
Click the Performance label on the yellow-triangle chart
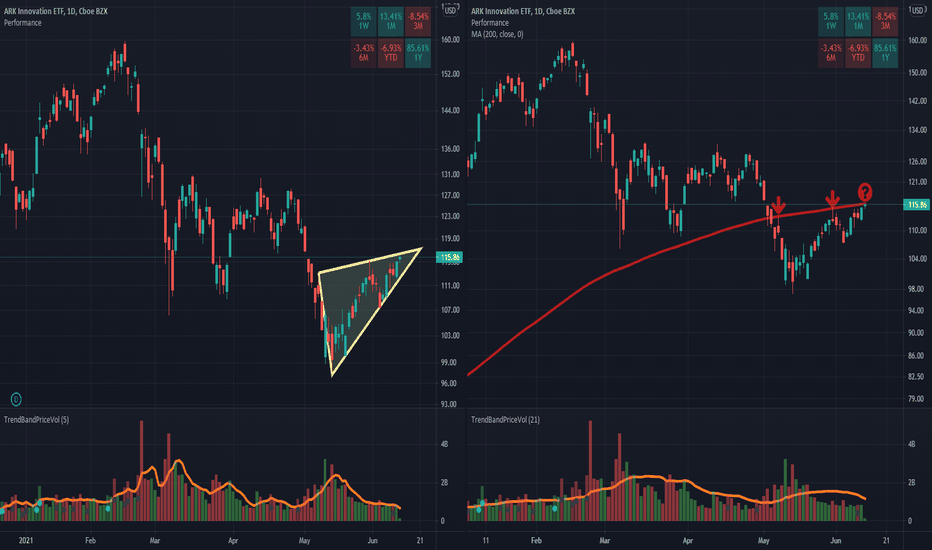[x=23, y=23]
